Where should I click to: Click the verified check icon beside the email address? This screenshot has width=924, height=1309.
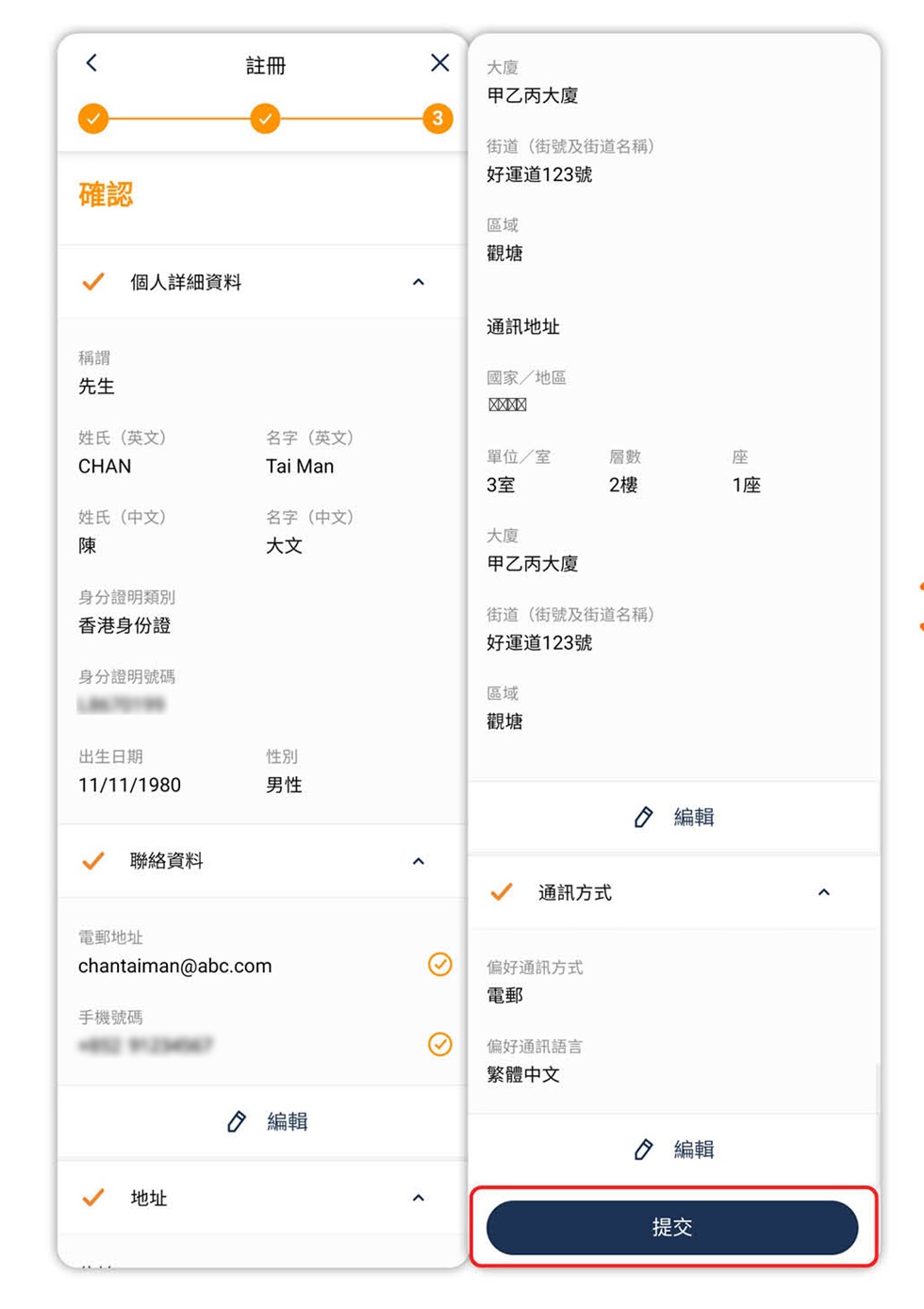click(x=439, y=964)
